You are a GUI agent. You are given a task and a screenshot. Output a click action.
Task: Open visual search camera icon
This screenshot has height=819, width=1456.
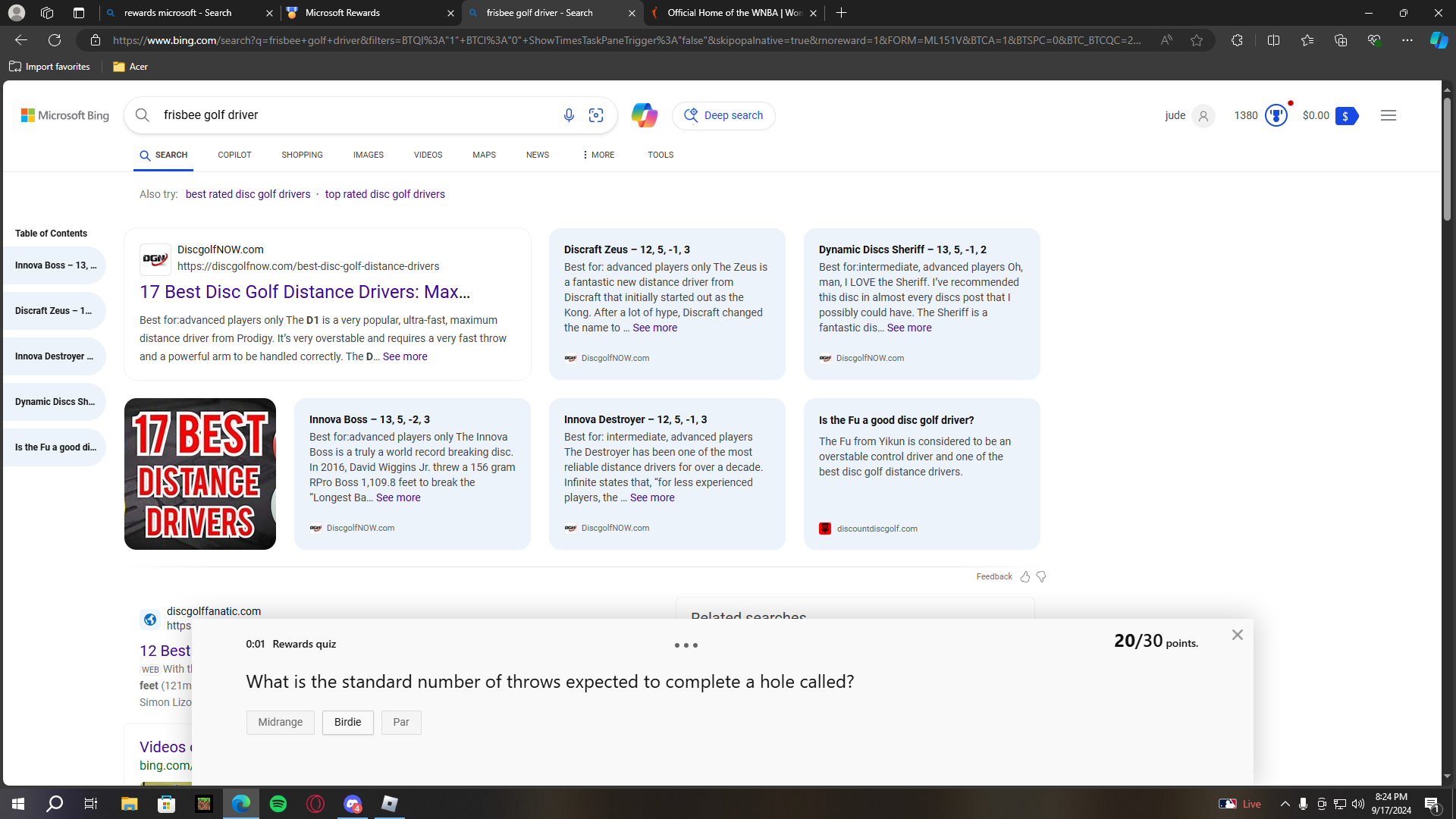(596, 115)
